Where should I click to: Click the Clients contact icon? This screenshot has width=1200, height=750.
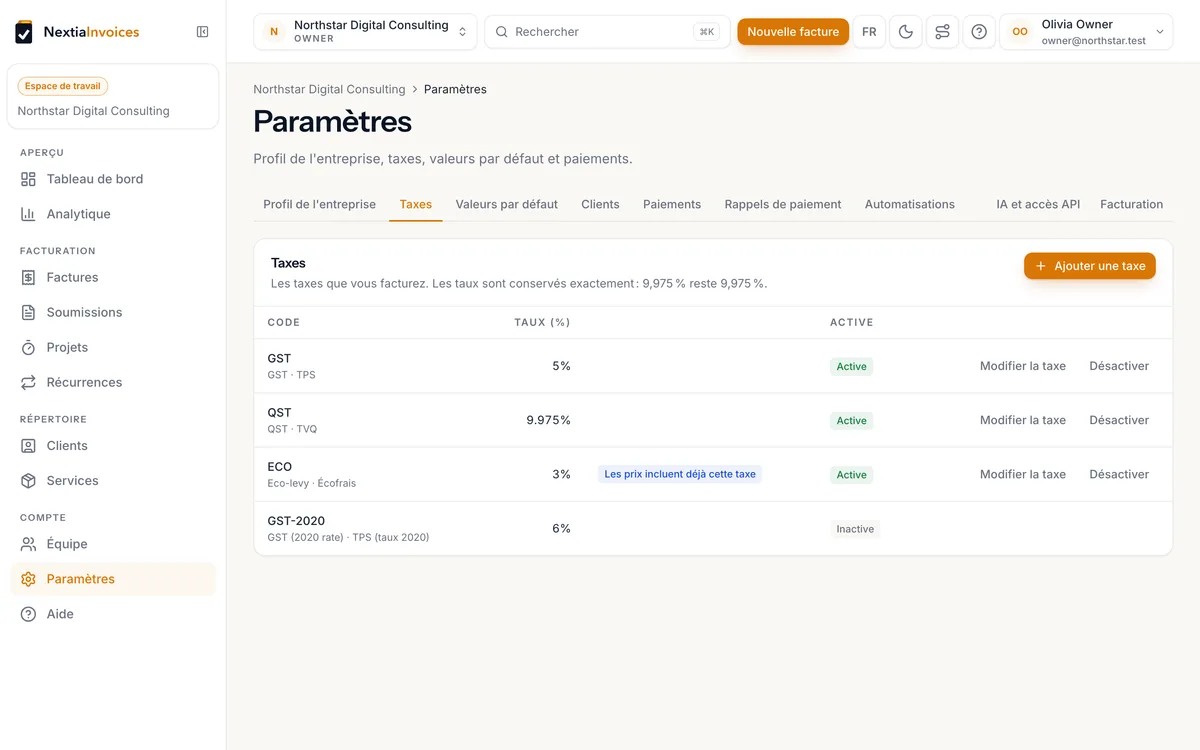pyautogui.click(x=28, y=446)
